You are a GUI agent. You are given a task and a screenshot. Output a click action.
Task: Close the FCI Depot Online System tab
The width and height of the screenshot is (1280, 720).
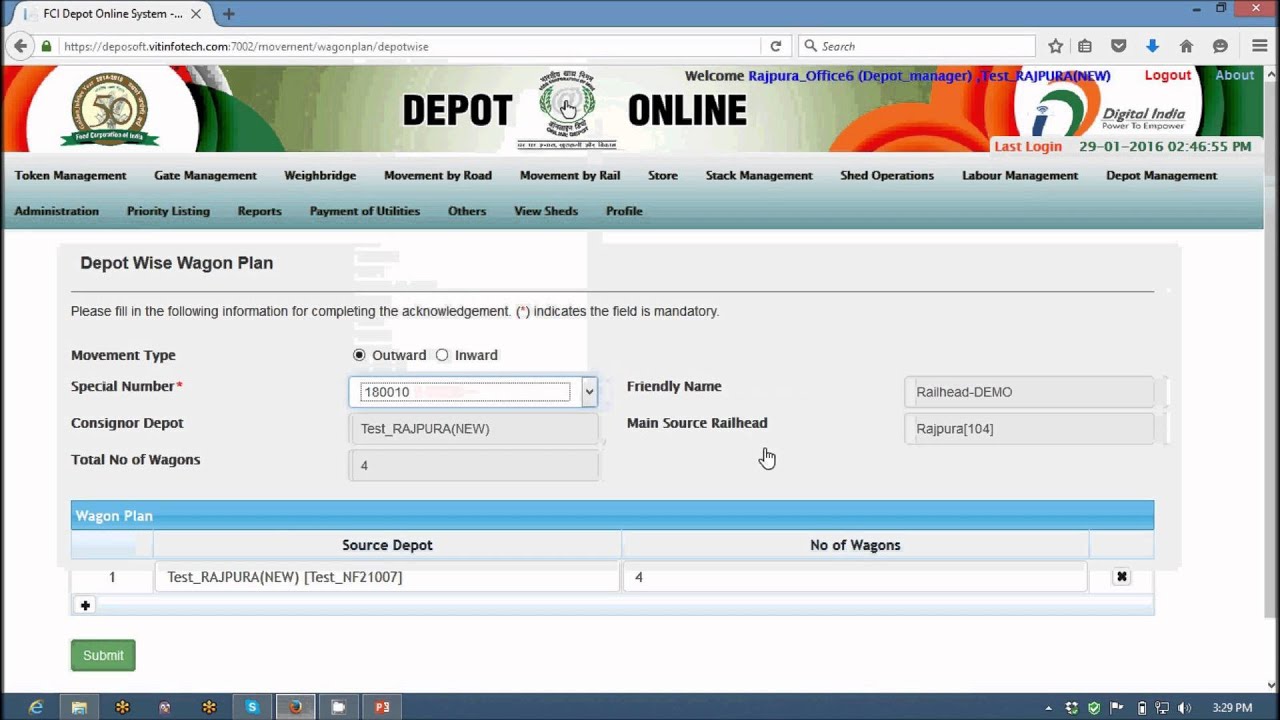coord(196,14)
